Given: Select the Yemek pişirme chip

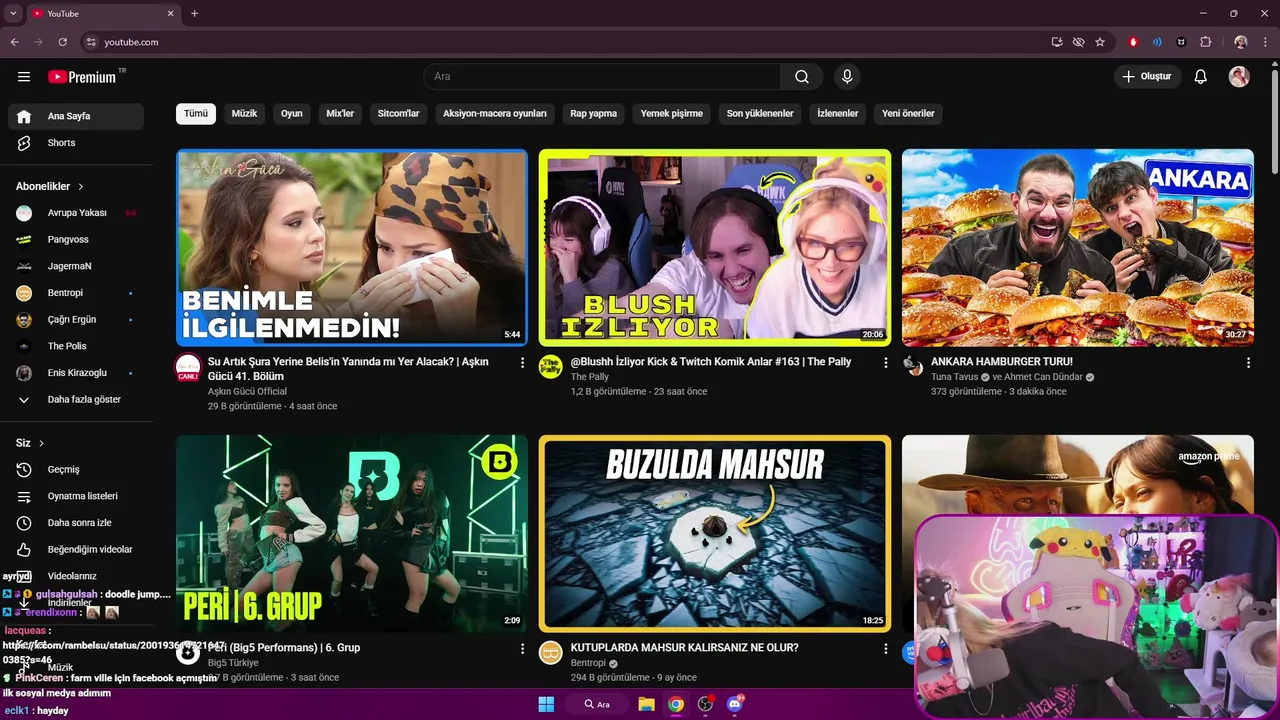Looking at the screenshot, I should point(672,114).
